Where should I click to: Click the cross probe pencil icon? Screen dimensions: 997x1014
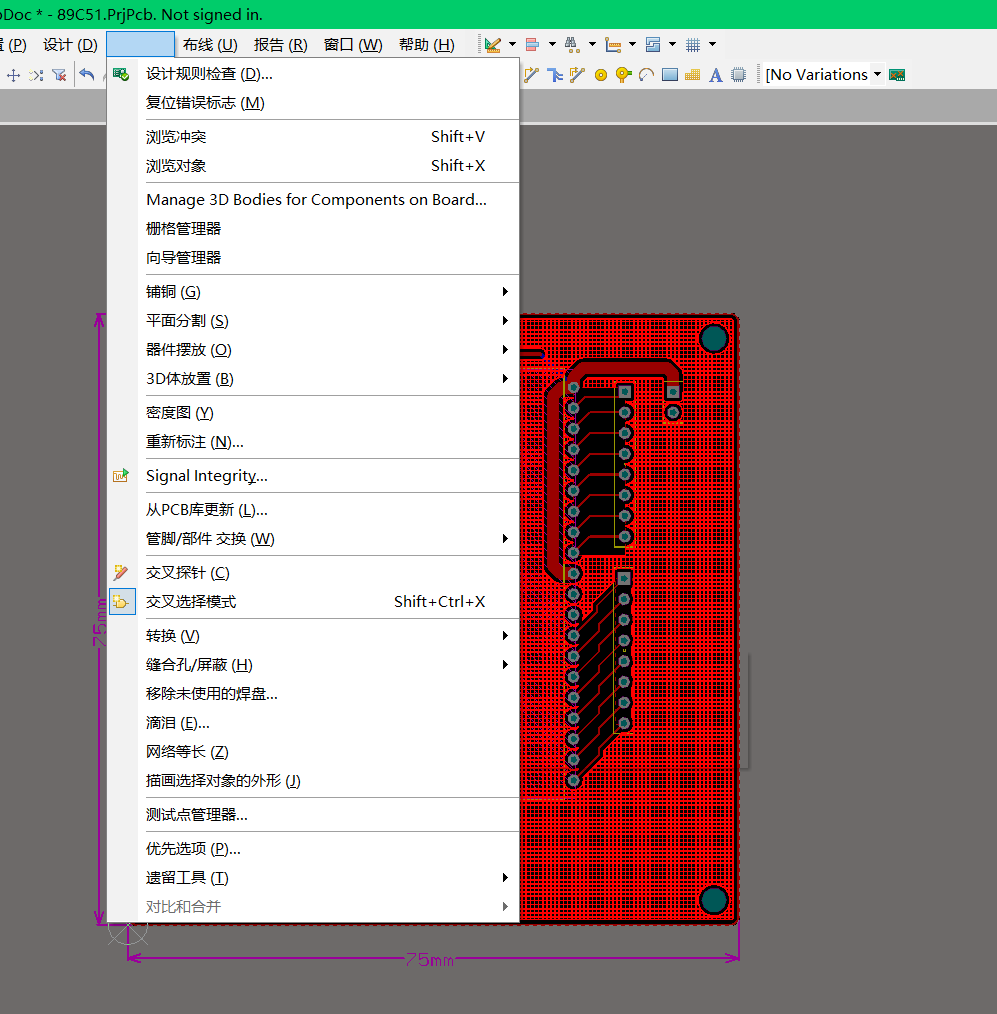pyautogui.click(x=121, y=572)
